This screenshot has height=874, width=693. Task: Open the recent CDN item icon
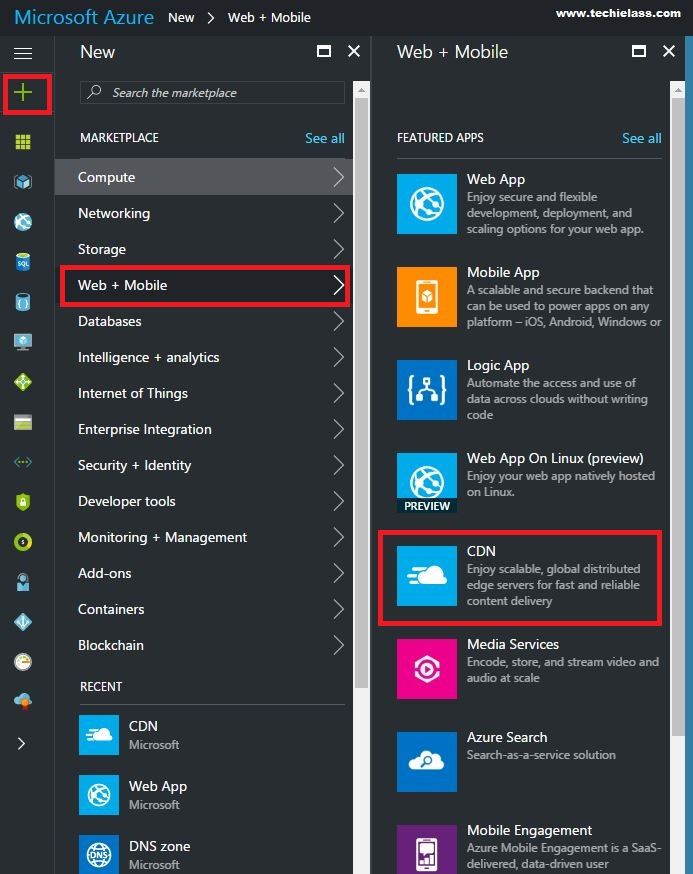click(x=99, y=735)
